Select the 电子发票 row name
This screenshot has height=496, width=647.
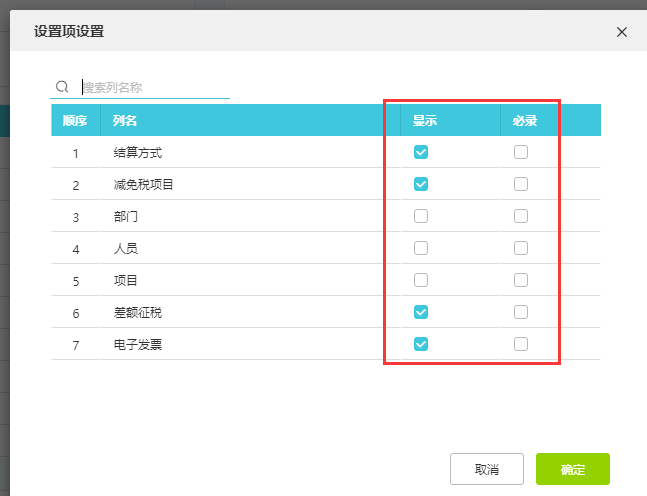click(x=137, y=345)
